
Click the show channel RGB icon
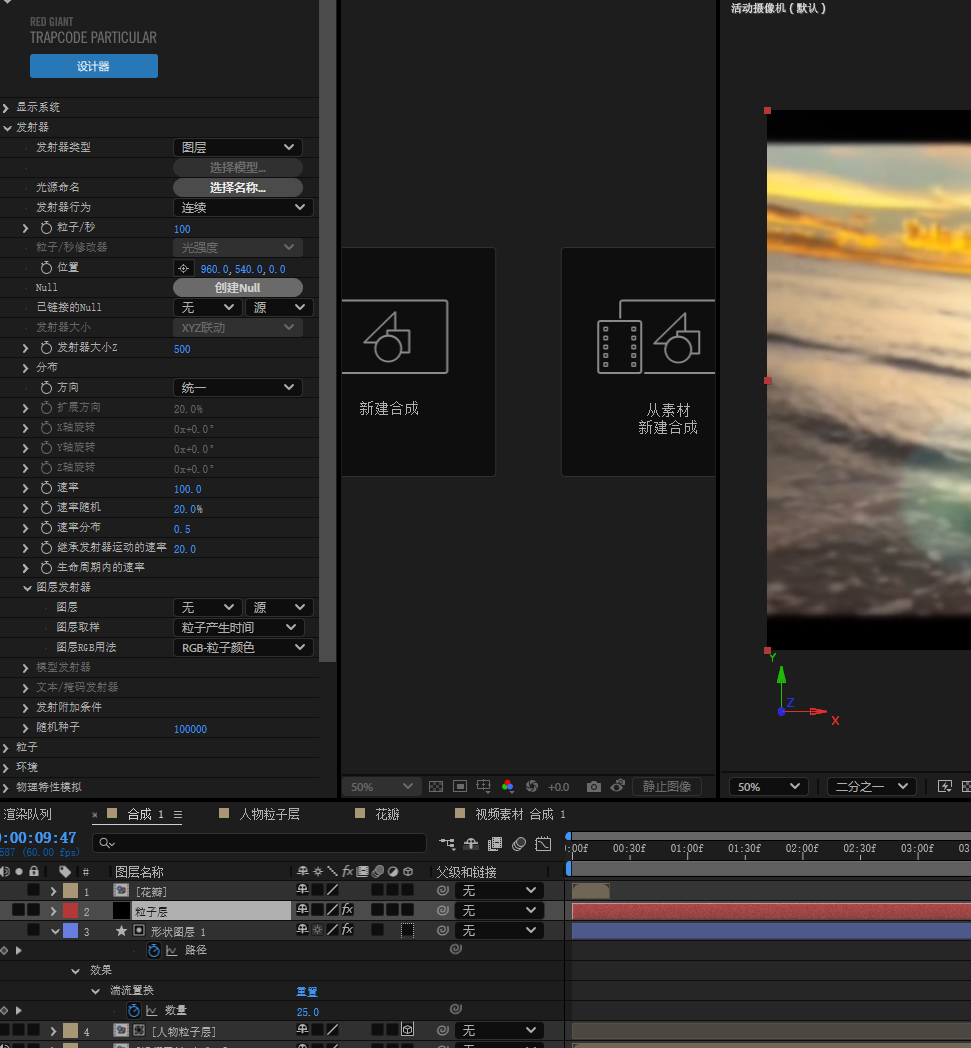point(508,787)
